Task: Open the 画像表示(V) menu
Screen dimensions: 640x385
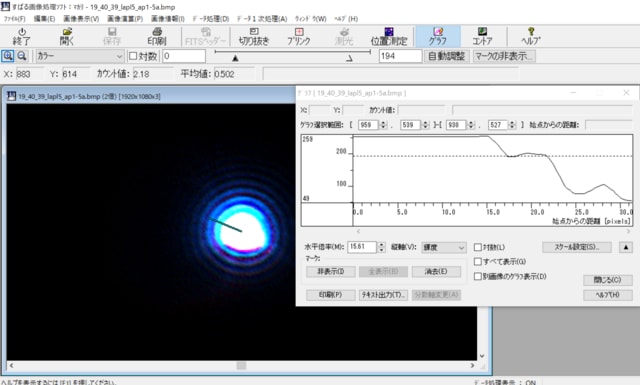Action: click(81, 19)
